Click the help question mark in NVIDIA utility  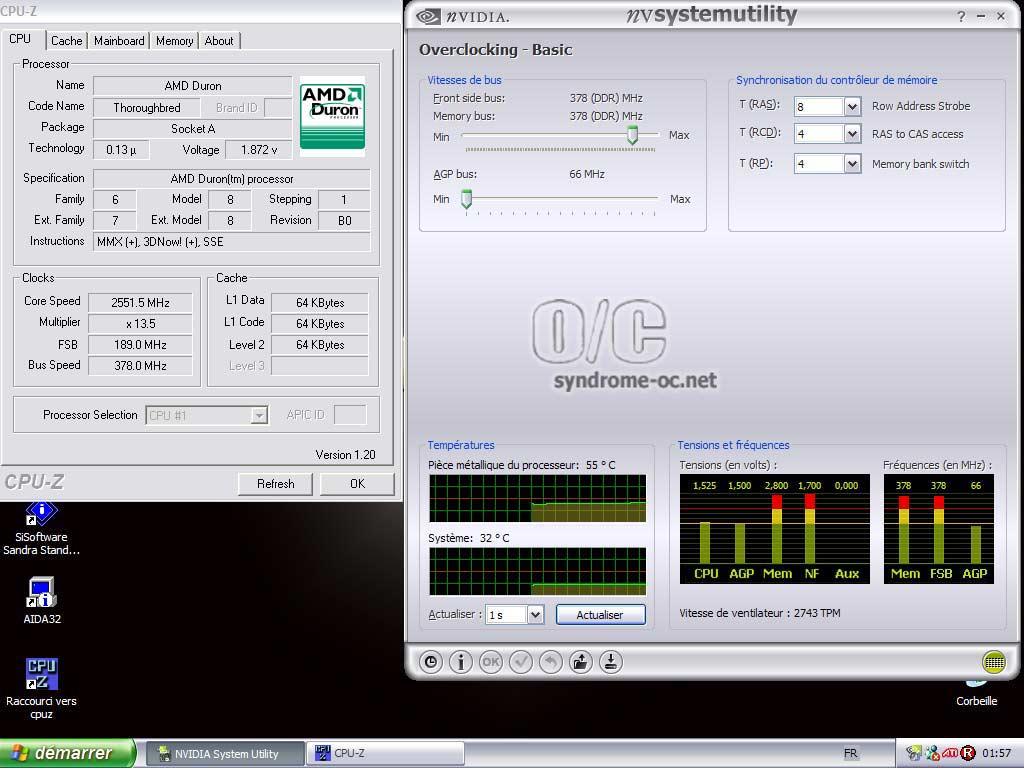tap(961, 16)
